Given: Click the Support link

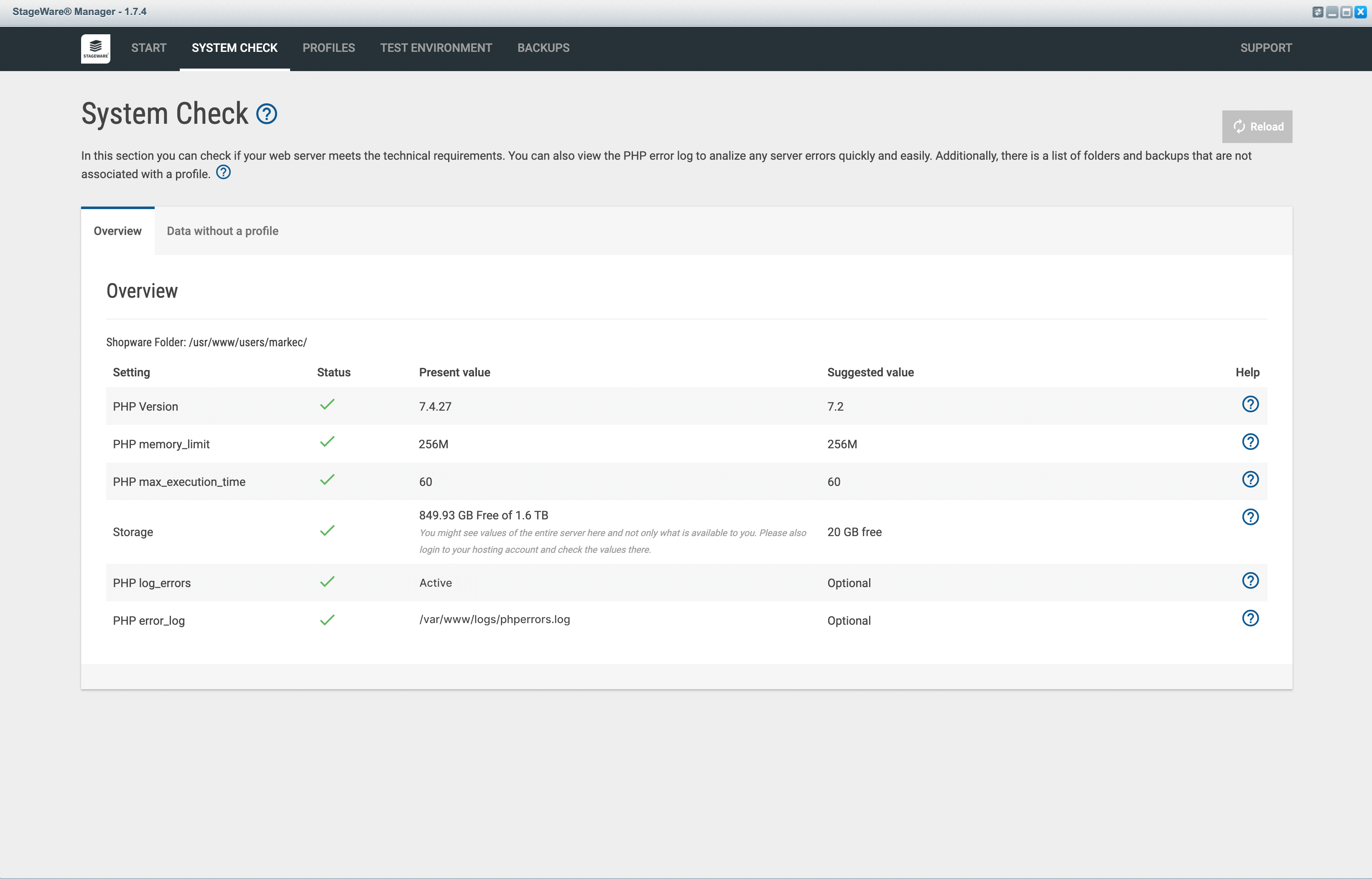Looking at the screenshot, I should [x=1266, y=47].
